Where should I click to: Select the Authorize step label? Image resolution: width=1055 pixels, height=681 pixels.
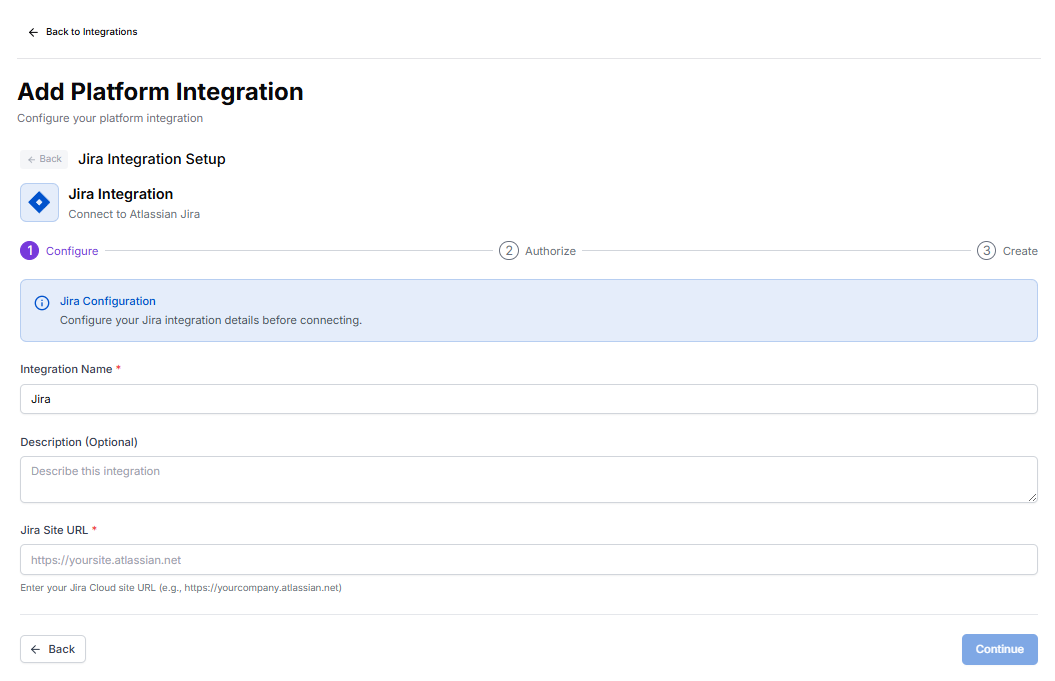[550, 251]
